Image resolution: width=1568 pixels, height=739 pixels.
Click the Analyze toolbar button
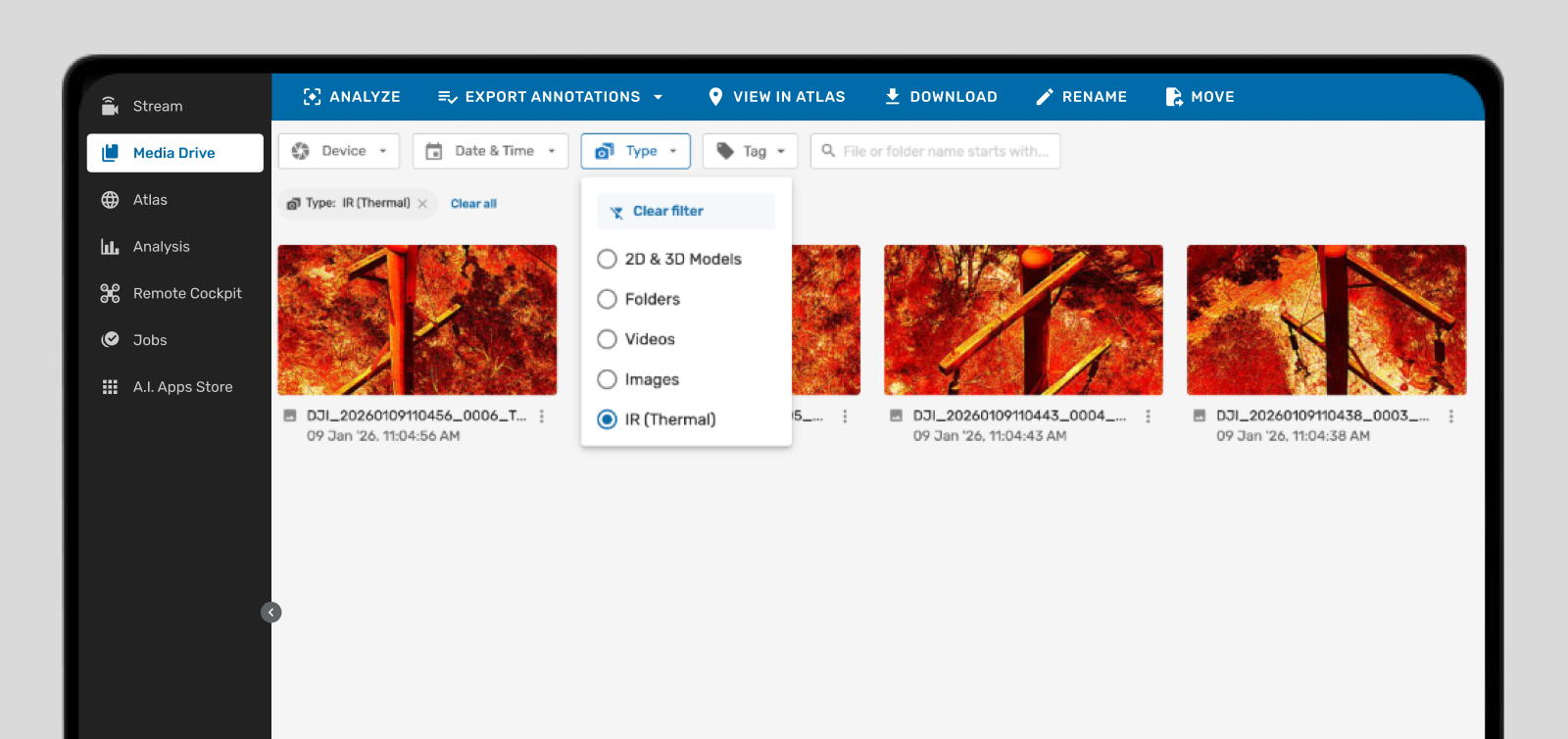(x=352, y=97)
